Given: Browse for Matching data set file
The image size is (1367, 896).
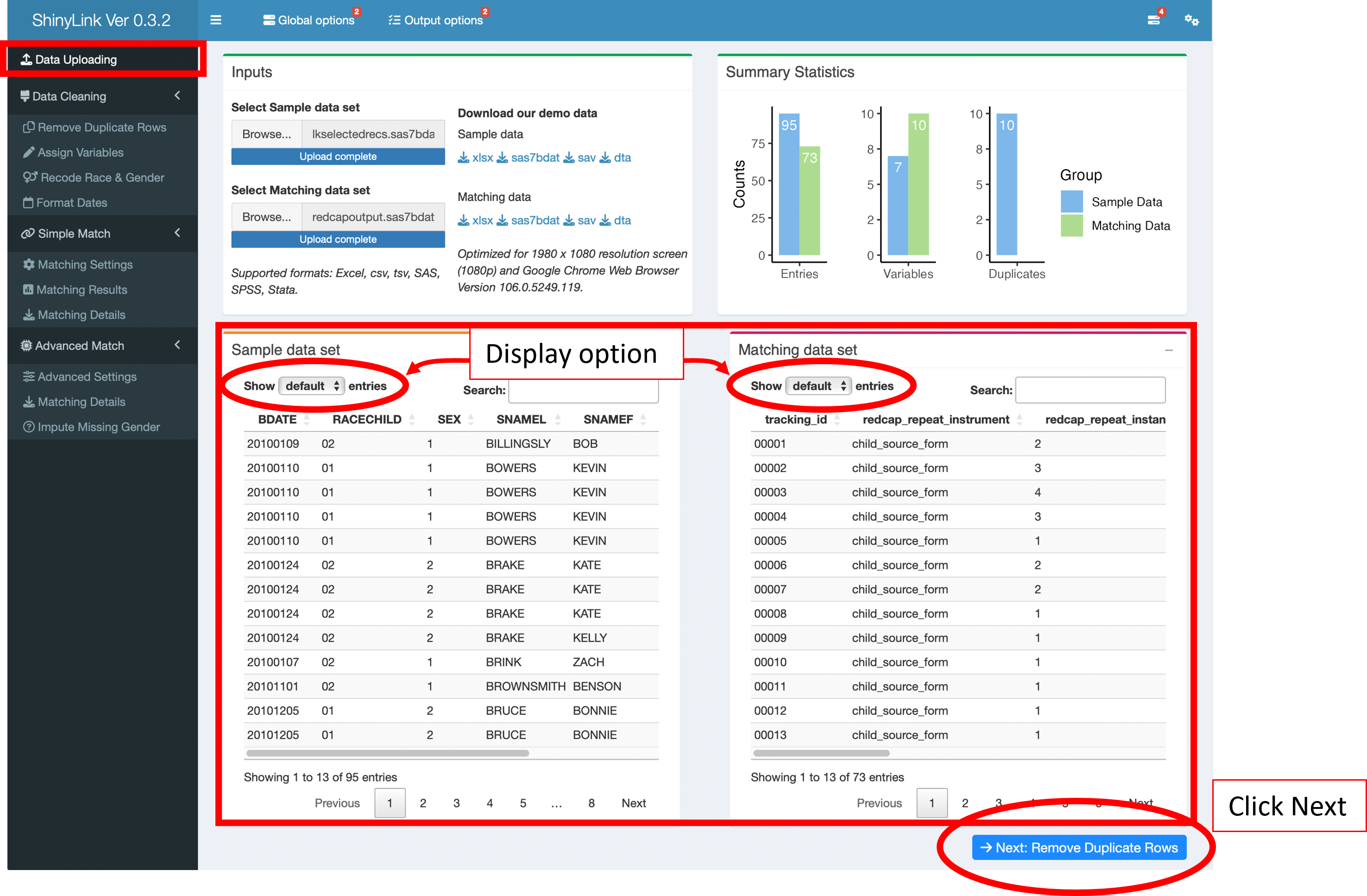Looking at the screenshot, I should tap(266, 217).
